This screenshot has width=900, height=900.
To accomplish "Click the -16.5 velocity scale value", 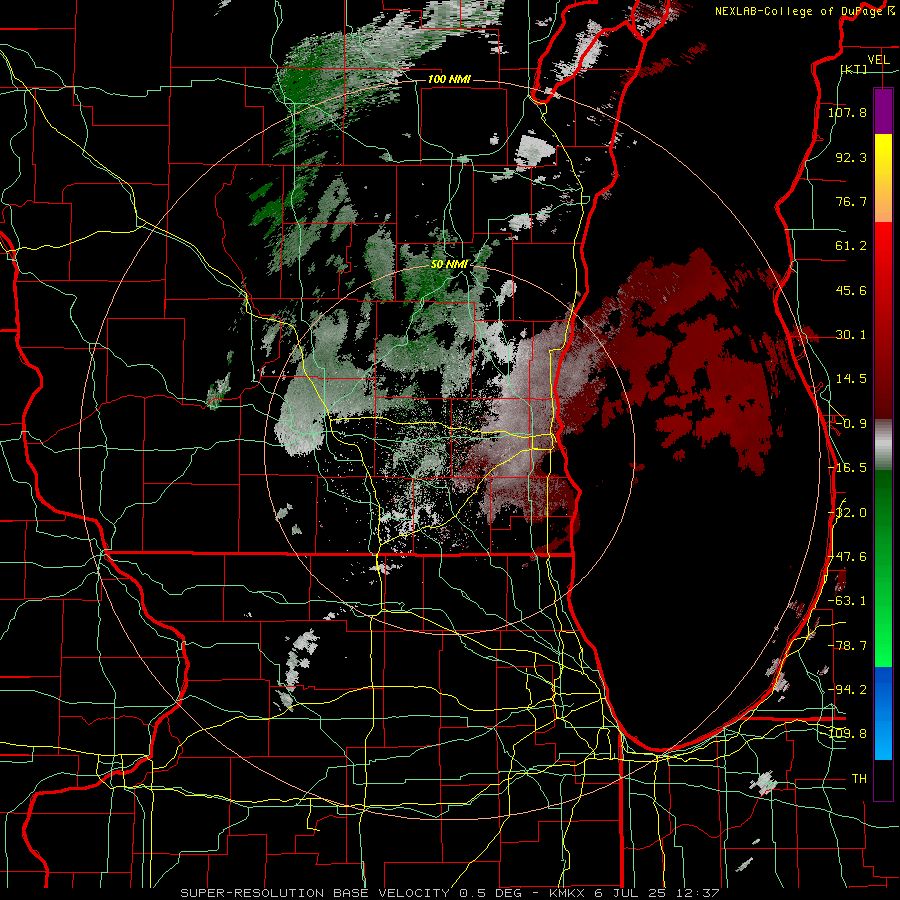I will point(847,468).
